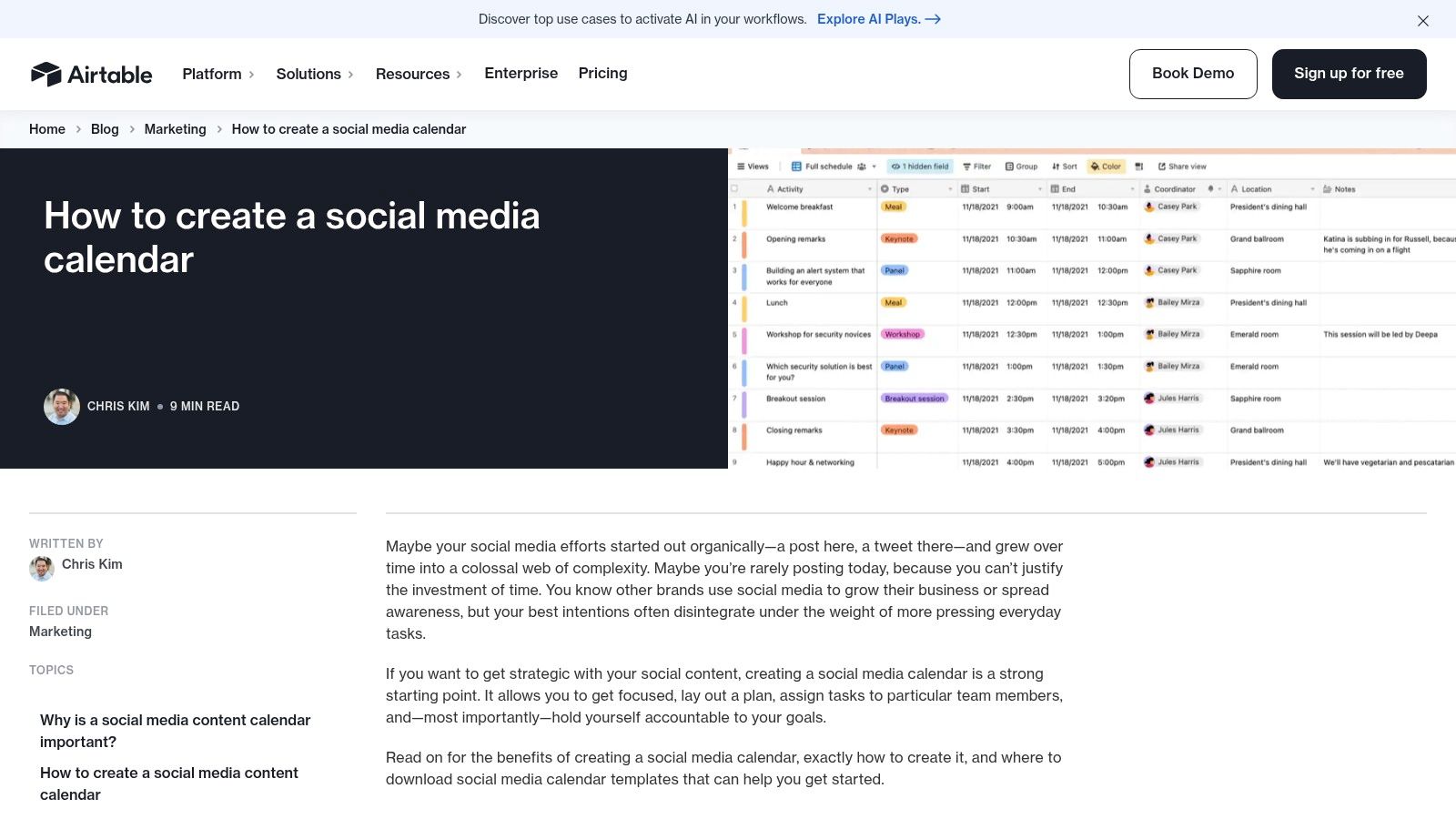Click Chris Kim's avatar in the hero section
Image resolution: width=1456 pixels, height=819 pixels.
tap(62, 407)
